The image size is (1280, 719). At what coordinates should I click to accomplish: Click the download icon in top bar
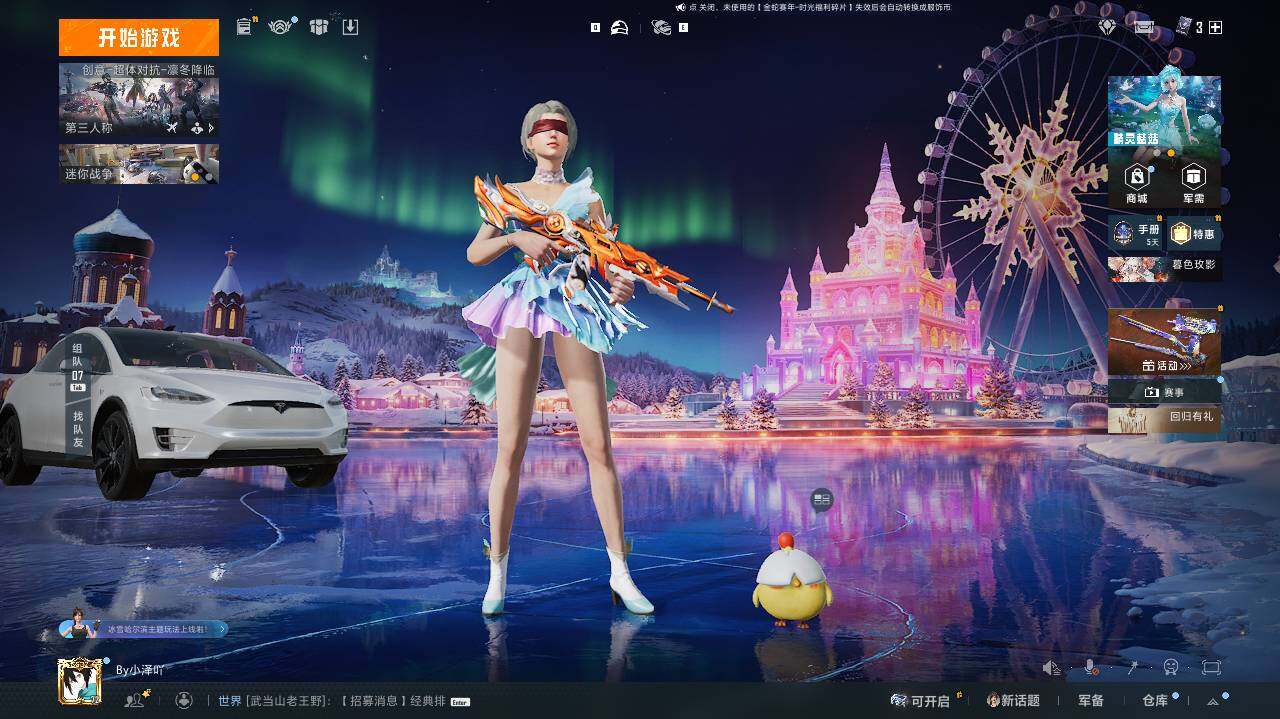pos(350,27)
